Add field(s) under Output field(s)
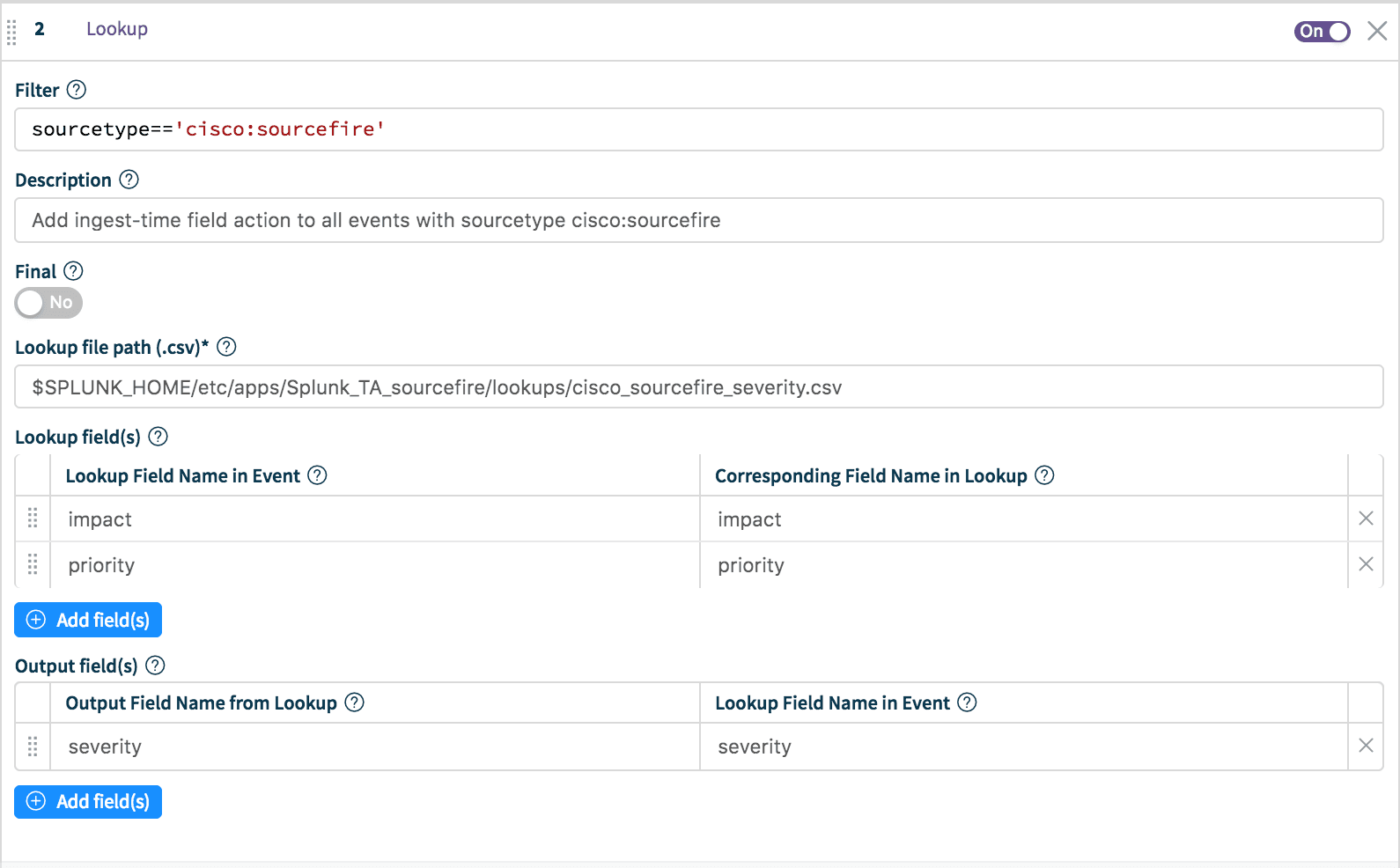The height and width of the screenshot is (868, 1400). click(88, 801)
